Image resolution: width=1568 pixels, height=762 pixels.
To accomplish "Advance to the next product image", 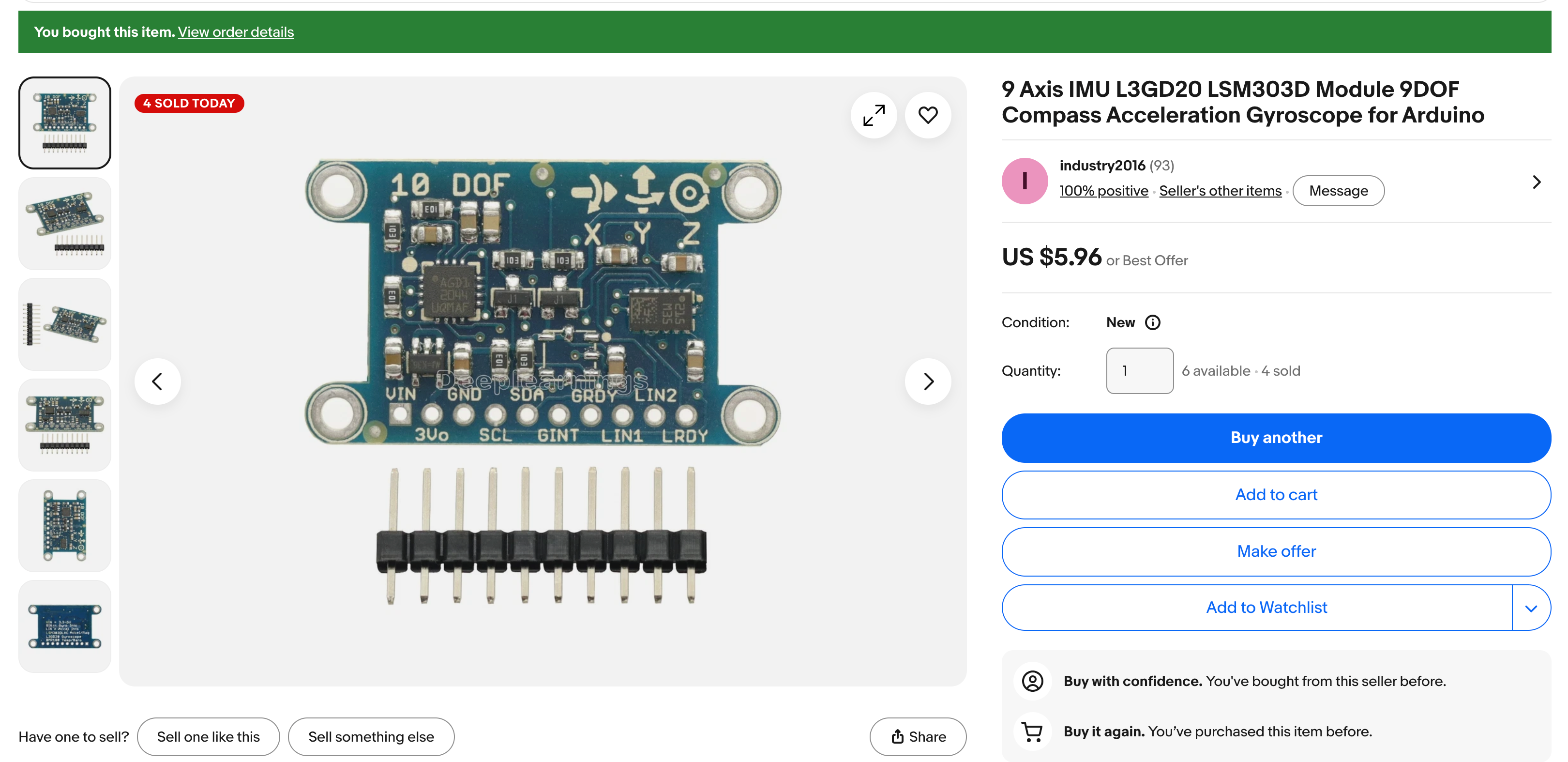I will [x=928, y=381].
